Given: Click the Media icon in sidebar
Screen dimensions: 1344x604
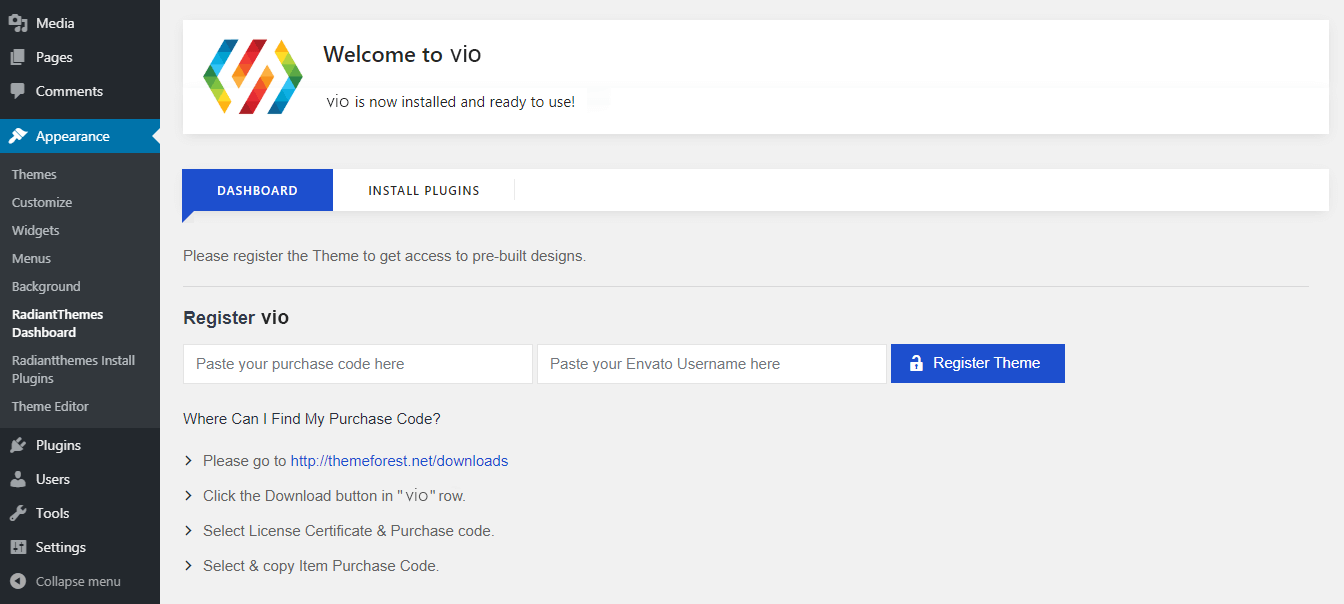Looking at the screenshot, I should click(x=18, y=23).
